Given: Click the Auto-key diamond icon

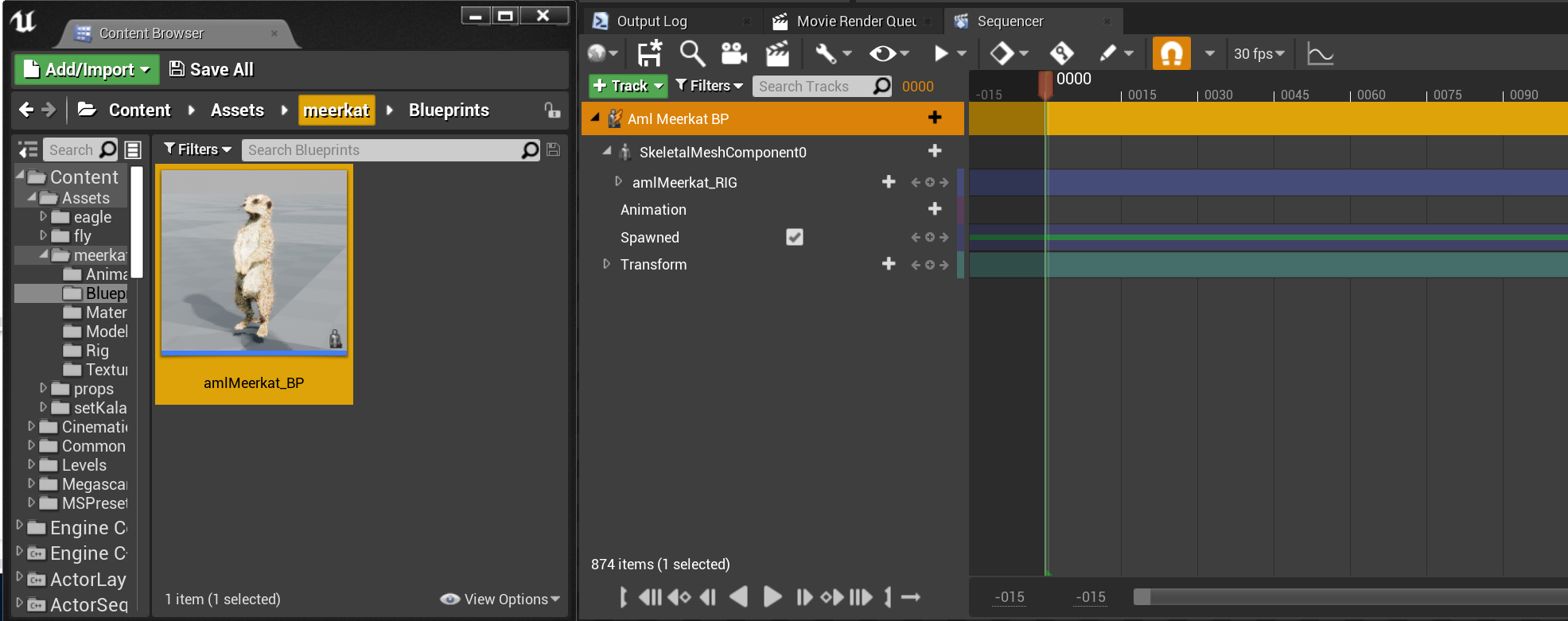Looking at the screenshot, I should pos(1062,53).
